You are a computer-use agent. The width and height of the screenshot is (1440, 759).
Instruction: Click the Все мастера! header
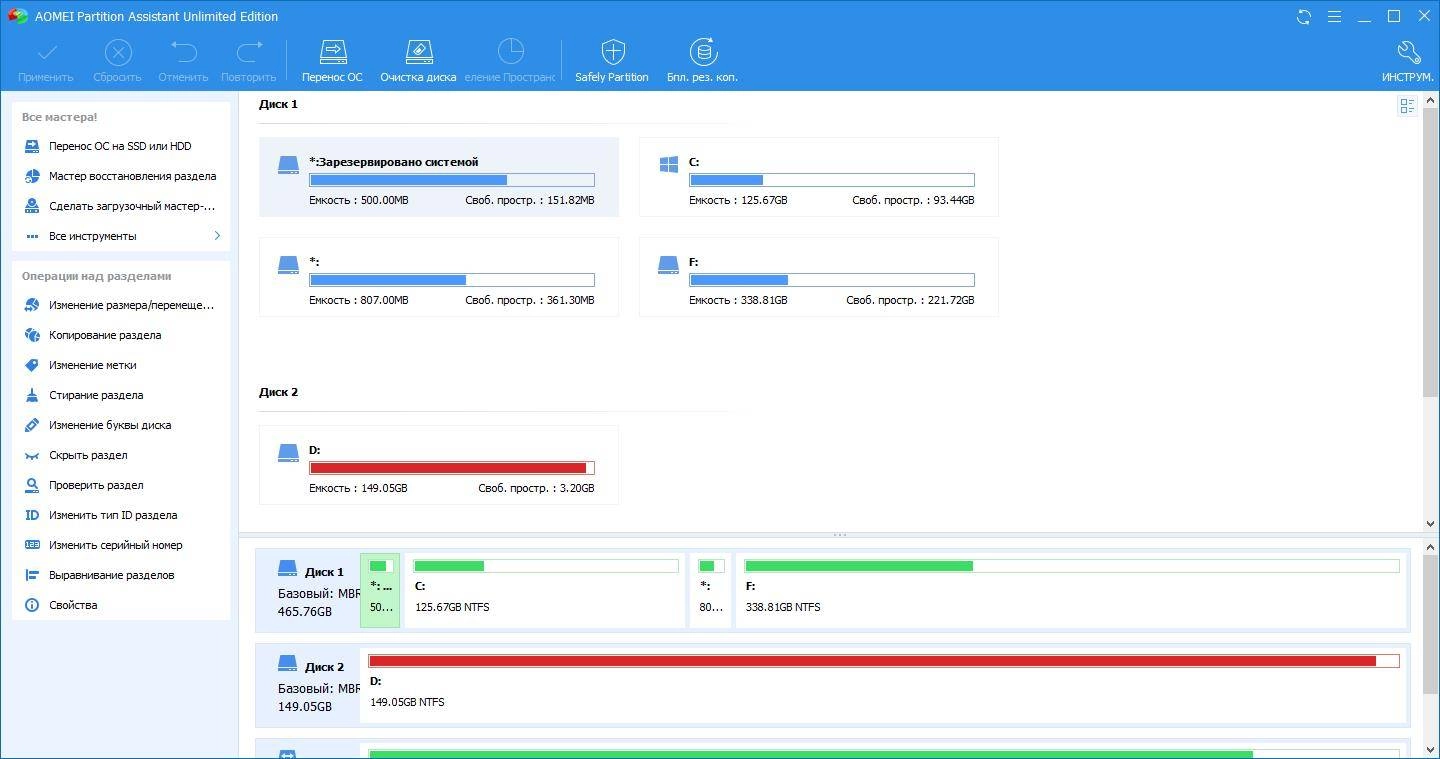(x=60, y=117)
